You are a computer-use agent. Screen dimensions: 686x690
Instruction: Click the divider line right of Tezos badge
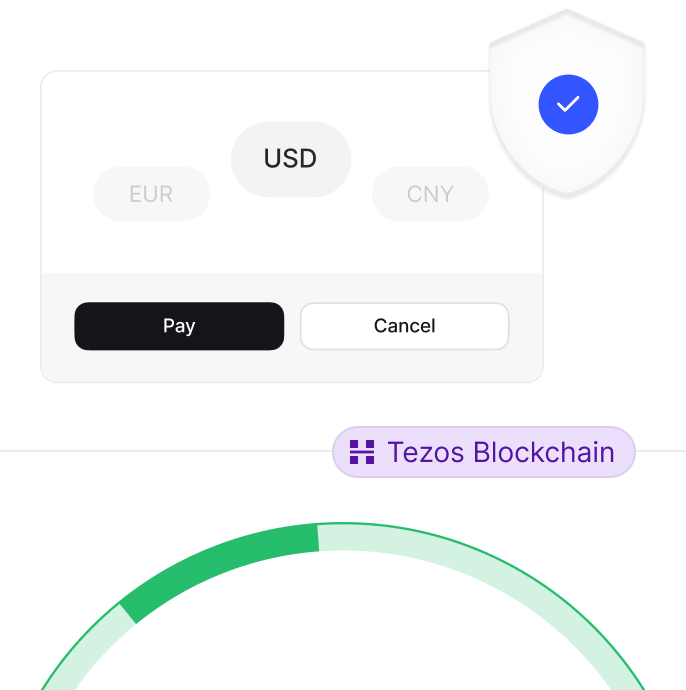tap(660, 451)
